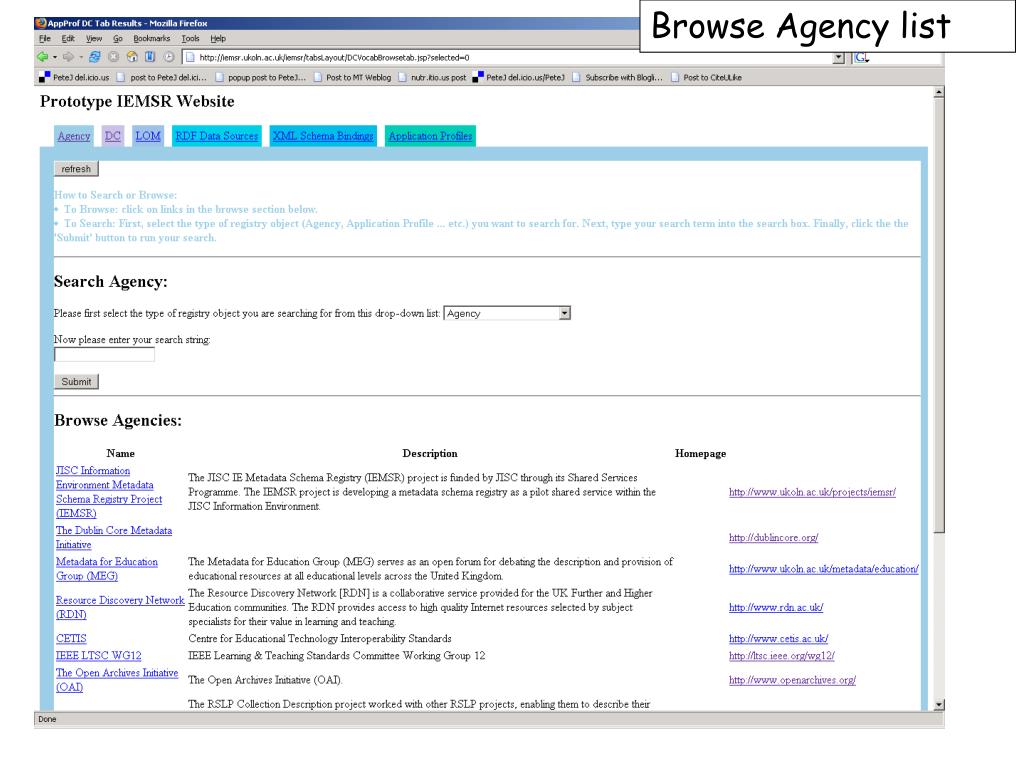Screen dimensions: 1024x768
Task: Open the Resource Discovery Network (RDN) link
Action: pos(120,607)
